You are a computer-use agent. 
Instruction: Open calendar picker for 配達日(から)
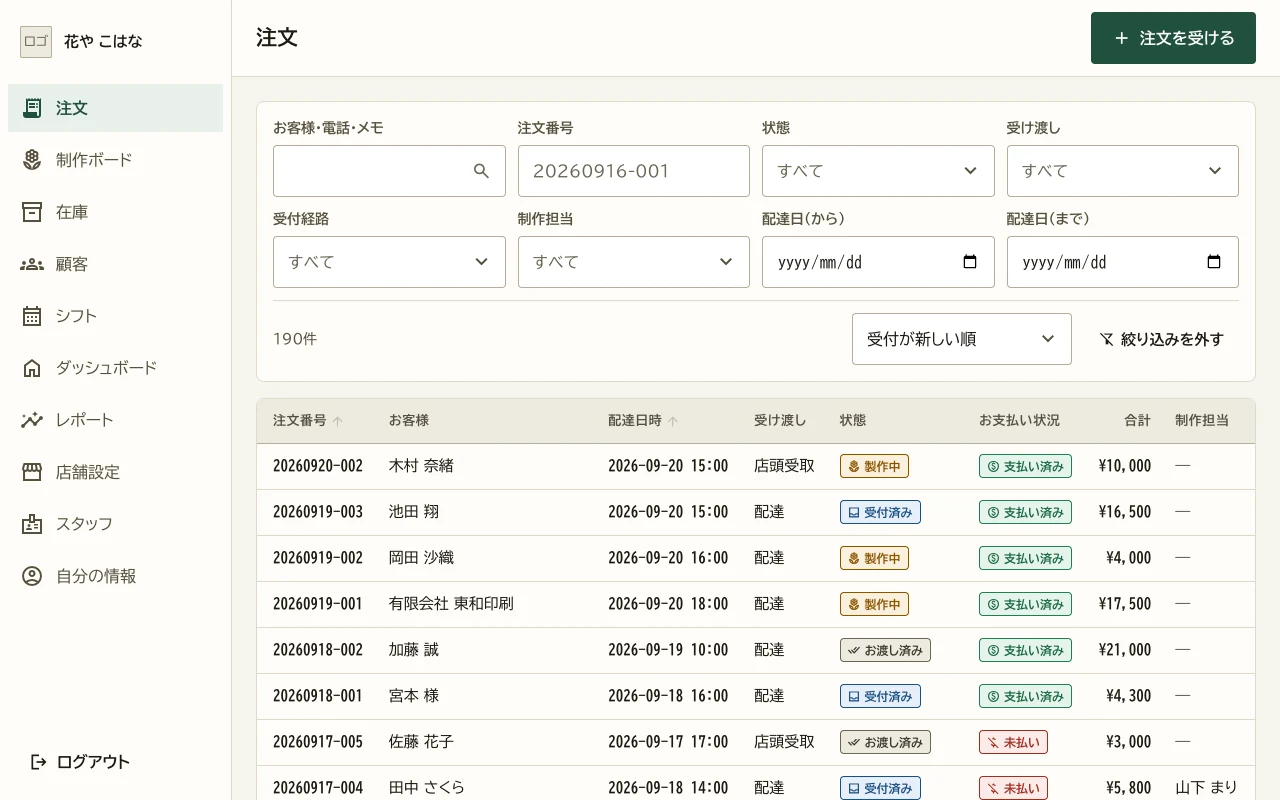point(969,262)
